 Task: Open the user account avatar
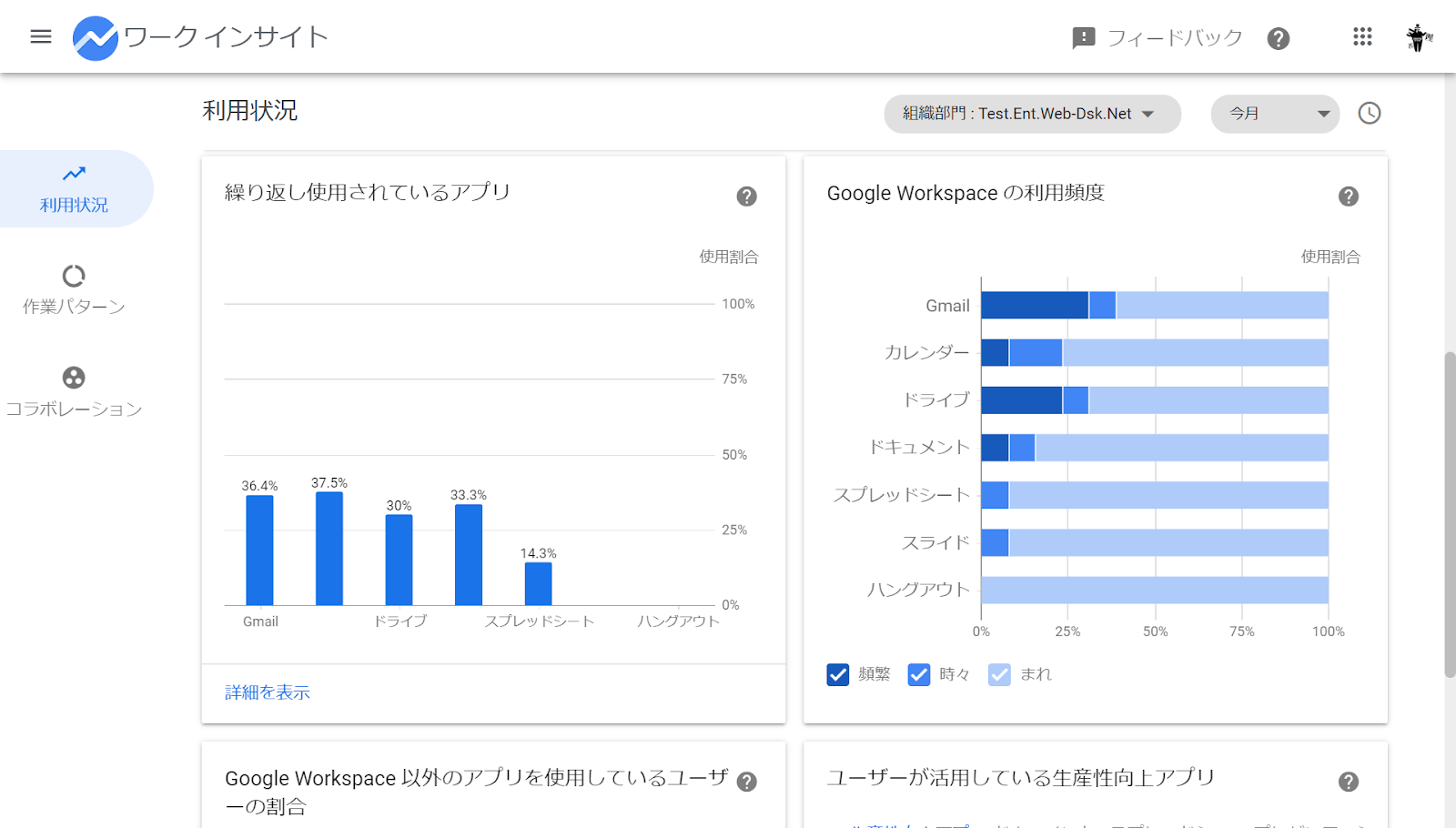[x=1418, y=37]
